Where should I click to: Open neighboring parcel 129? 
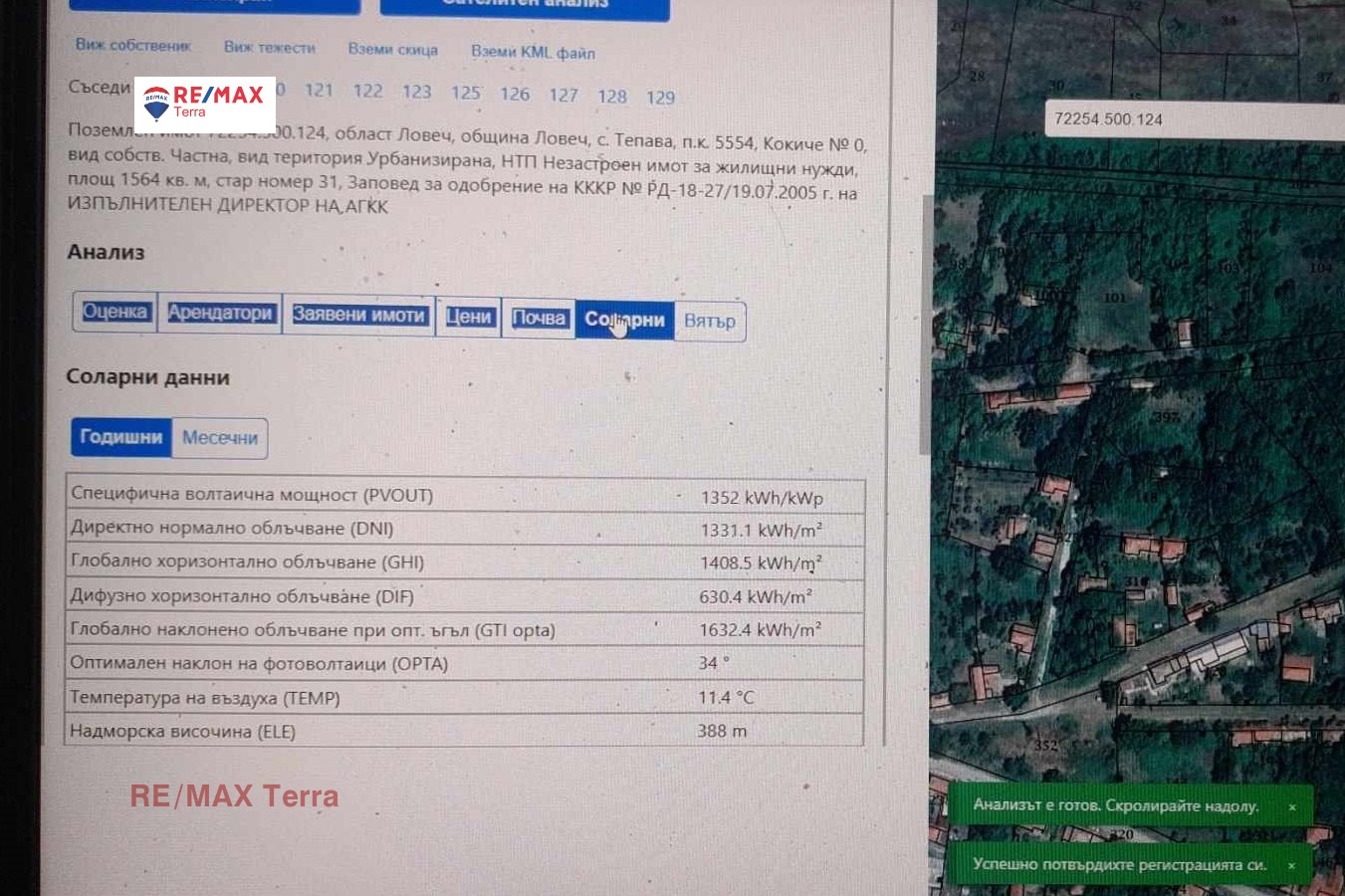(660, 98)
